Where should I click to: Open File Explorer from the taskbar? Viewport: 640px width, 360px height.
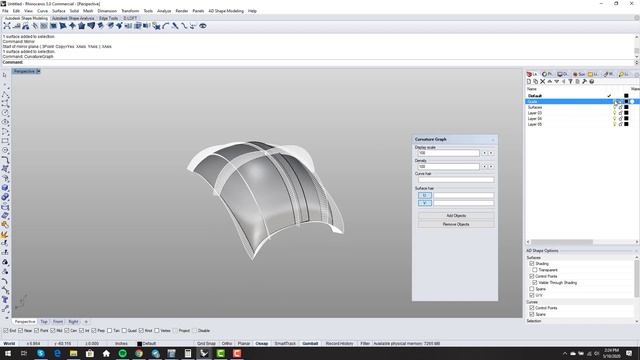coord(73,353)
